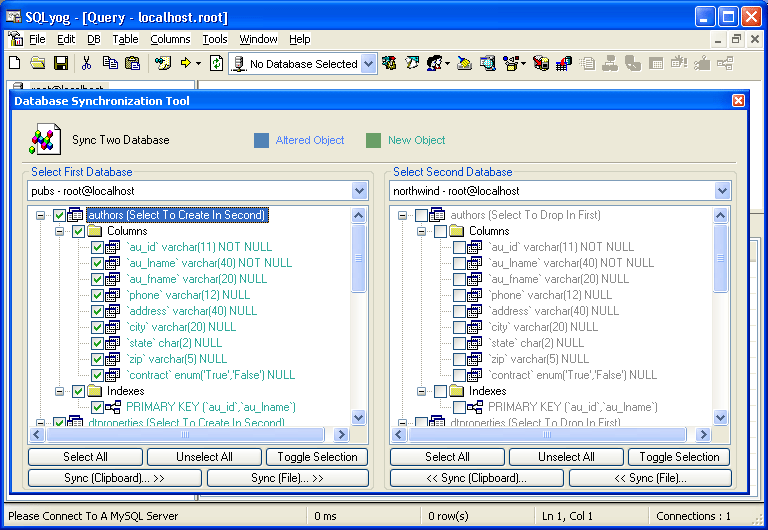
Task: Click the Save floppy disk toolbar icon
Action: pyautogui.click(x=61, y=63)
